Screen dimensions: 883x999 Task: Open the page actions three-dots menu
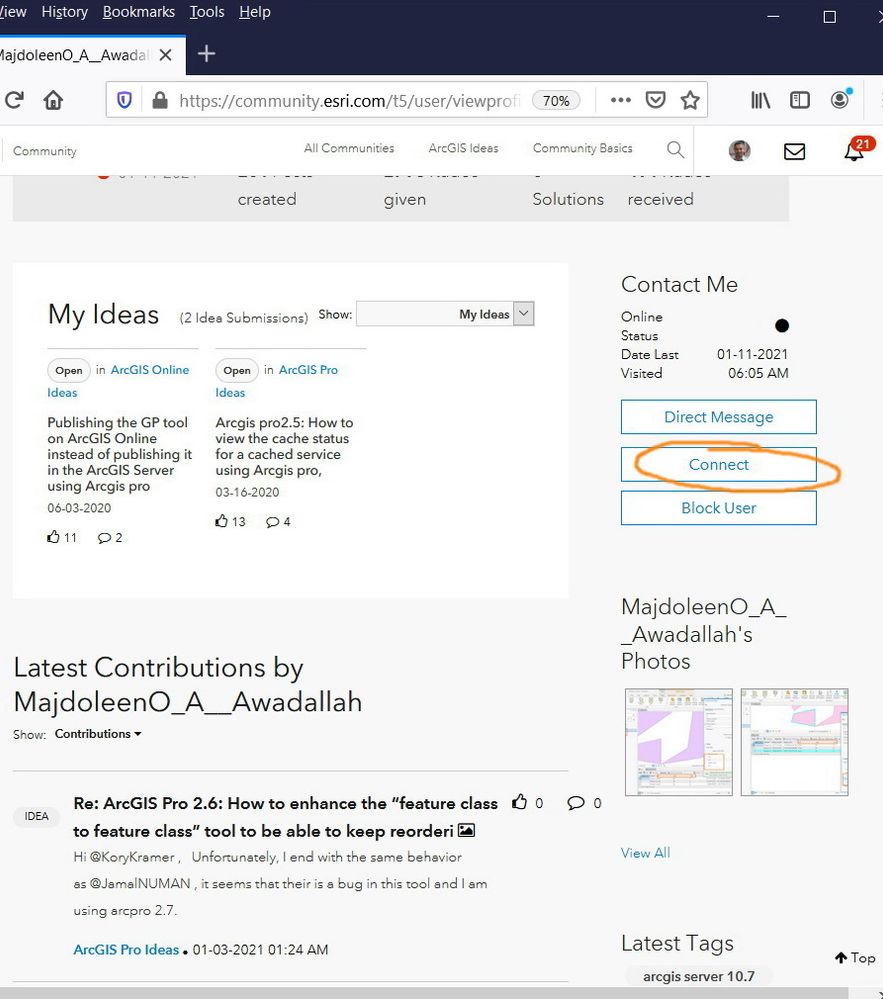621,100
